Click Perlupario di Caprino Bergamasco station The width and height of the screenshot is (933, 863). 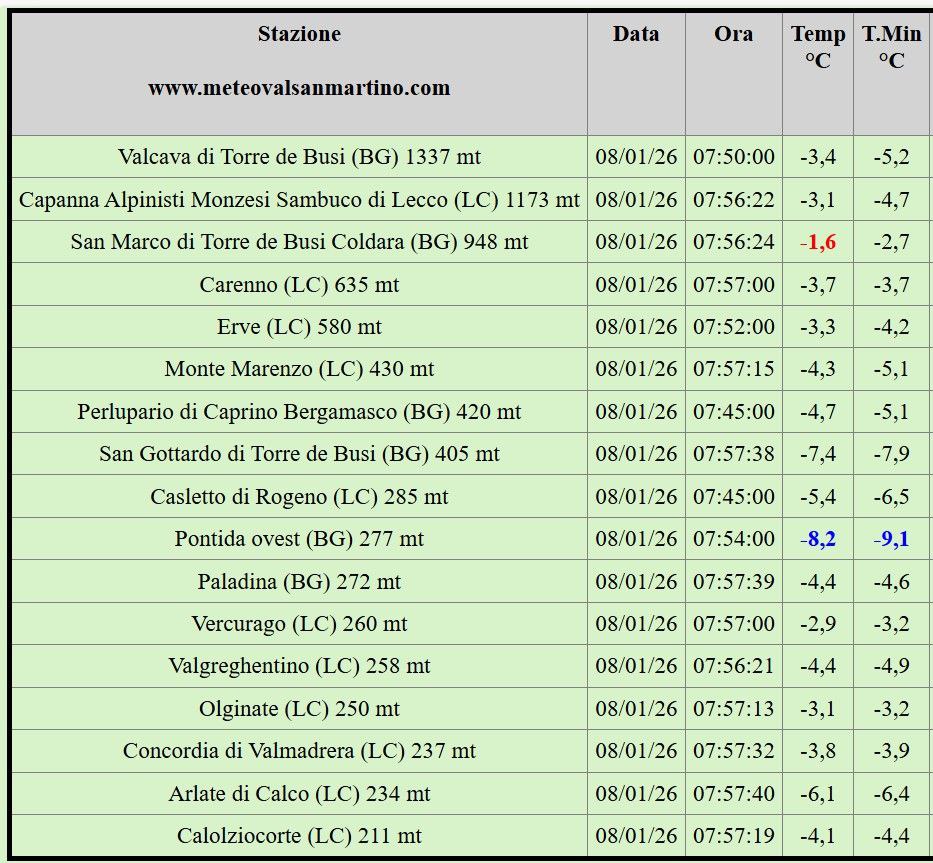[299, 412]
